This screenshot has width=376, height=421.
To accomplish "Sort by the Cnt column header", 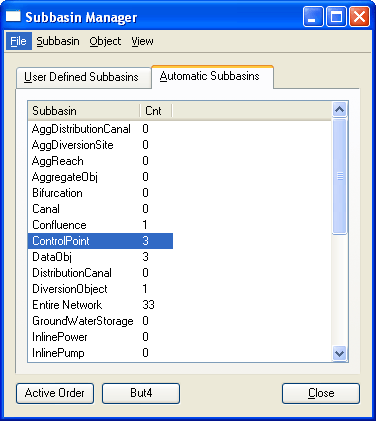I will [x=156, y=111].
